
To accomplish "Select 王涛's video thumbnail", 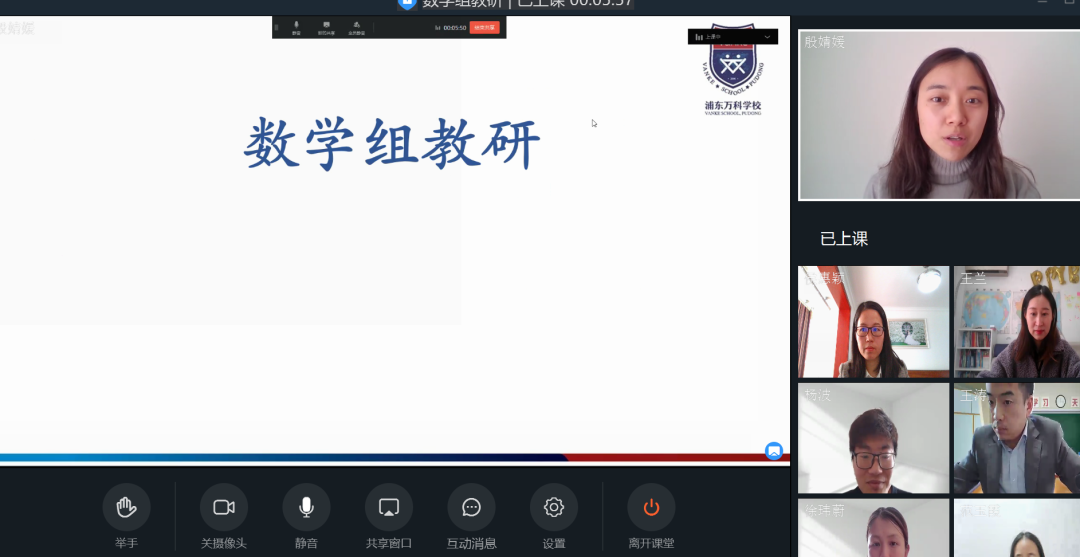I will [x=1016, y=439].
